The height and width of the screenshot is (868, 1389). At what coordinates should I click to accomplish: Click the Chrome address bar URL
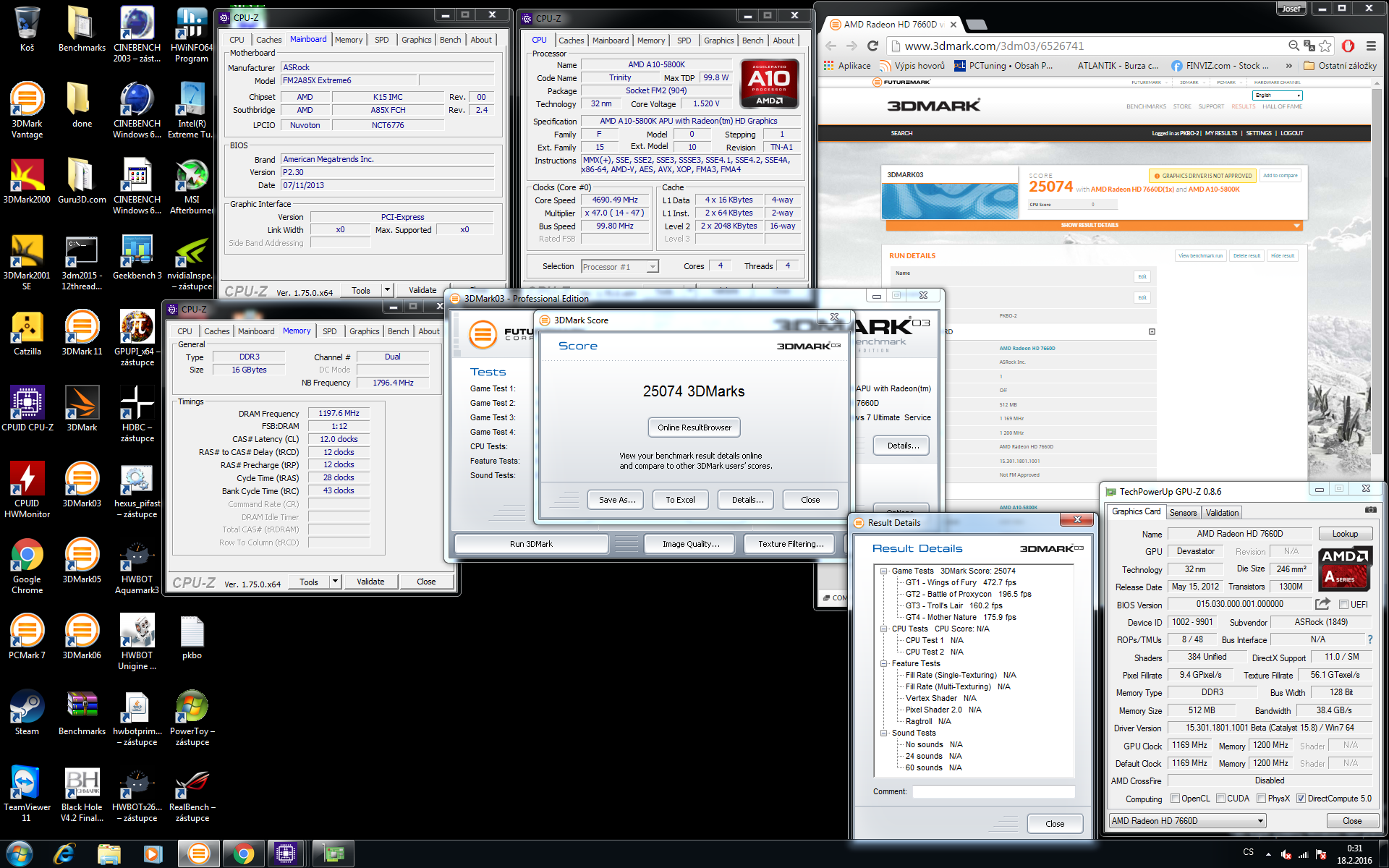pos(994,46)
